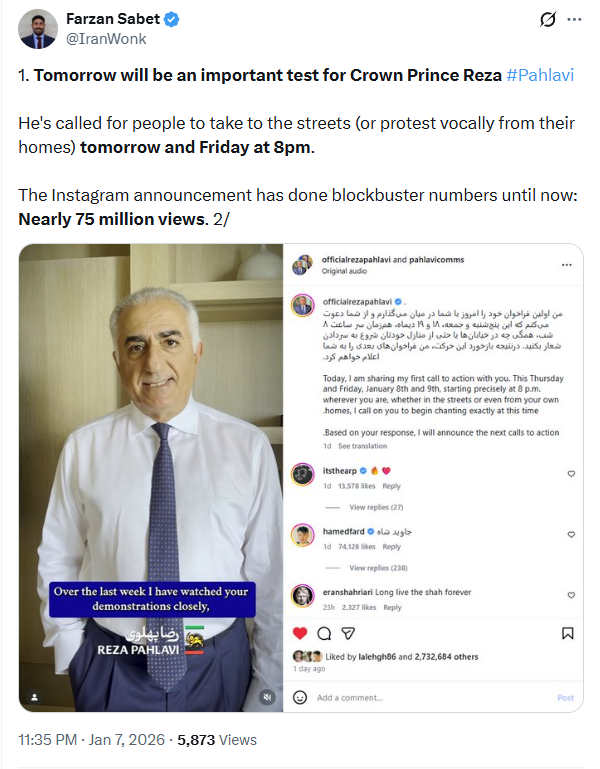
Task: Open the Grok icon next to the tweet menu
Action: click(x=548, y=20)
